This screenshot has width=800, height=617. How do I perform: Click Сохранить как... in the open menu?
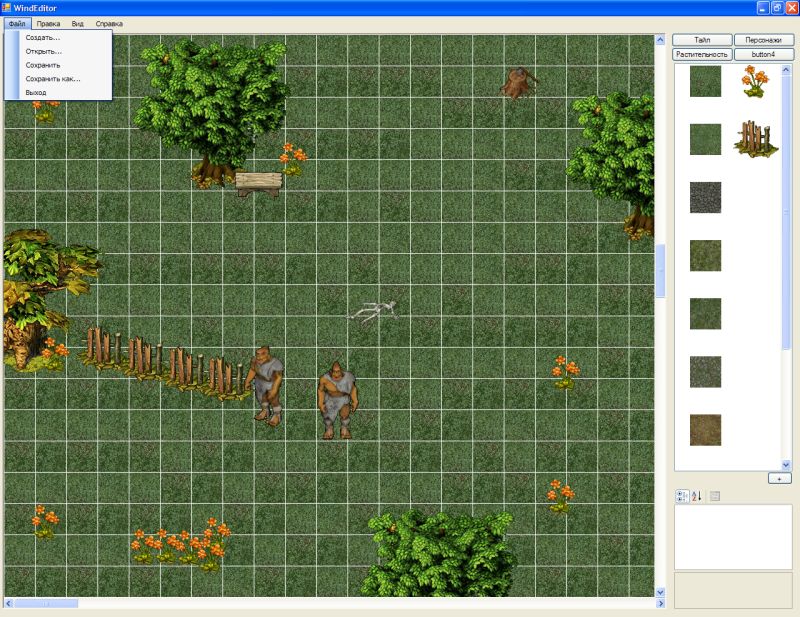(53, 78)
